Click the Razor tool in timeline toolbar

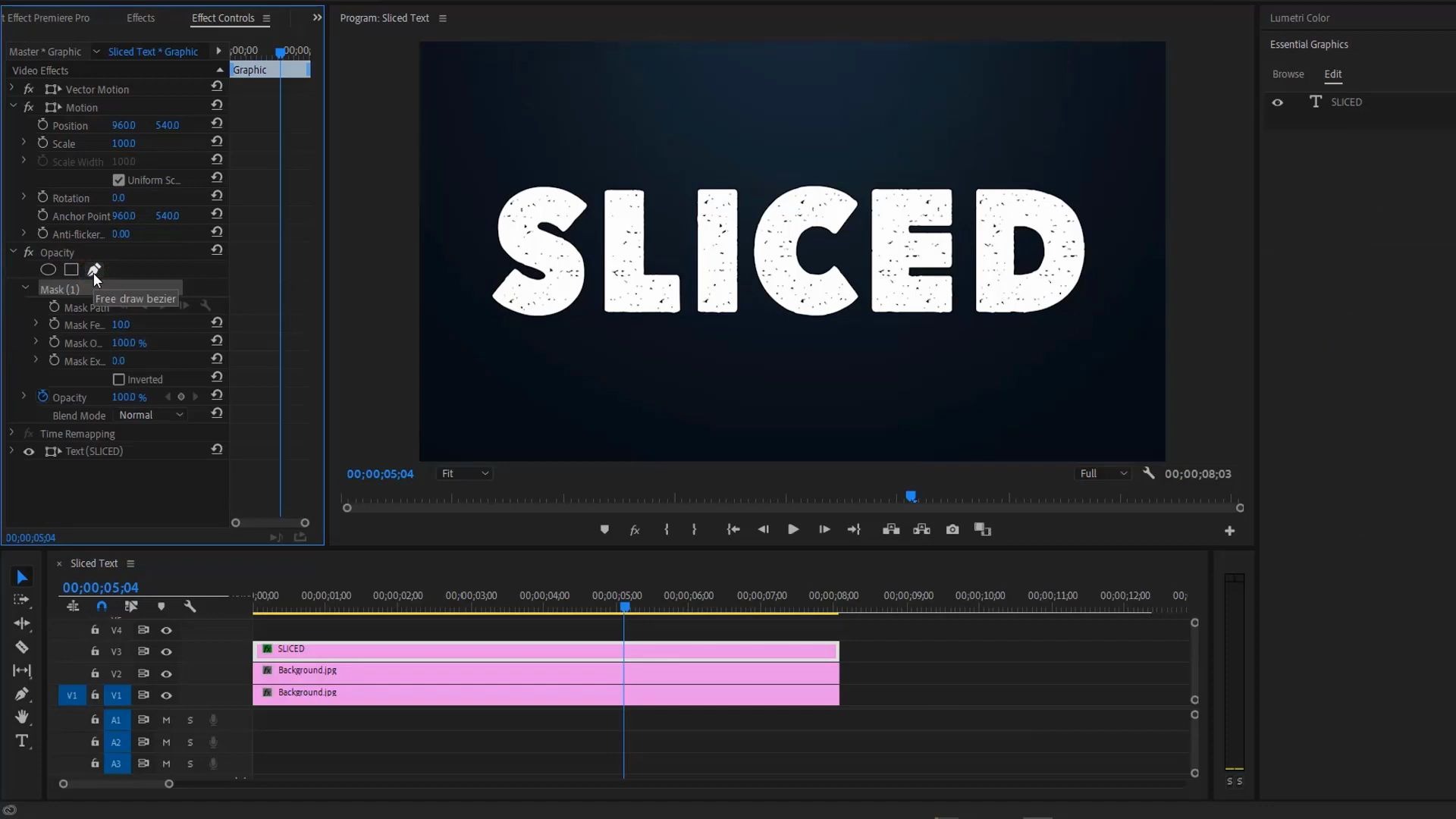22,647
